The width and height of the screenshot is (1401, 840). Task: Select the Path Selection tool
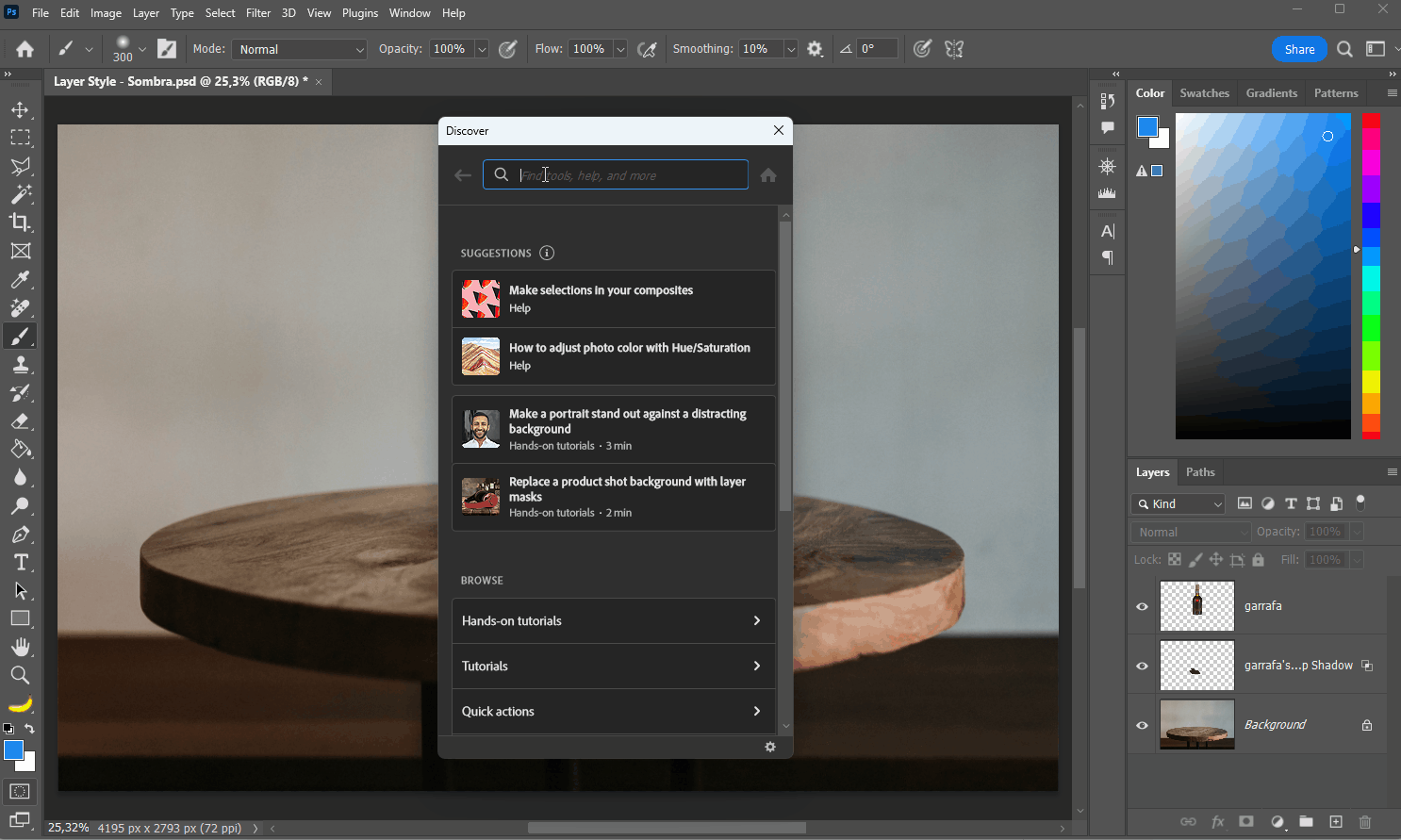(x=20, y=590)
